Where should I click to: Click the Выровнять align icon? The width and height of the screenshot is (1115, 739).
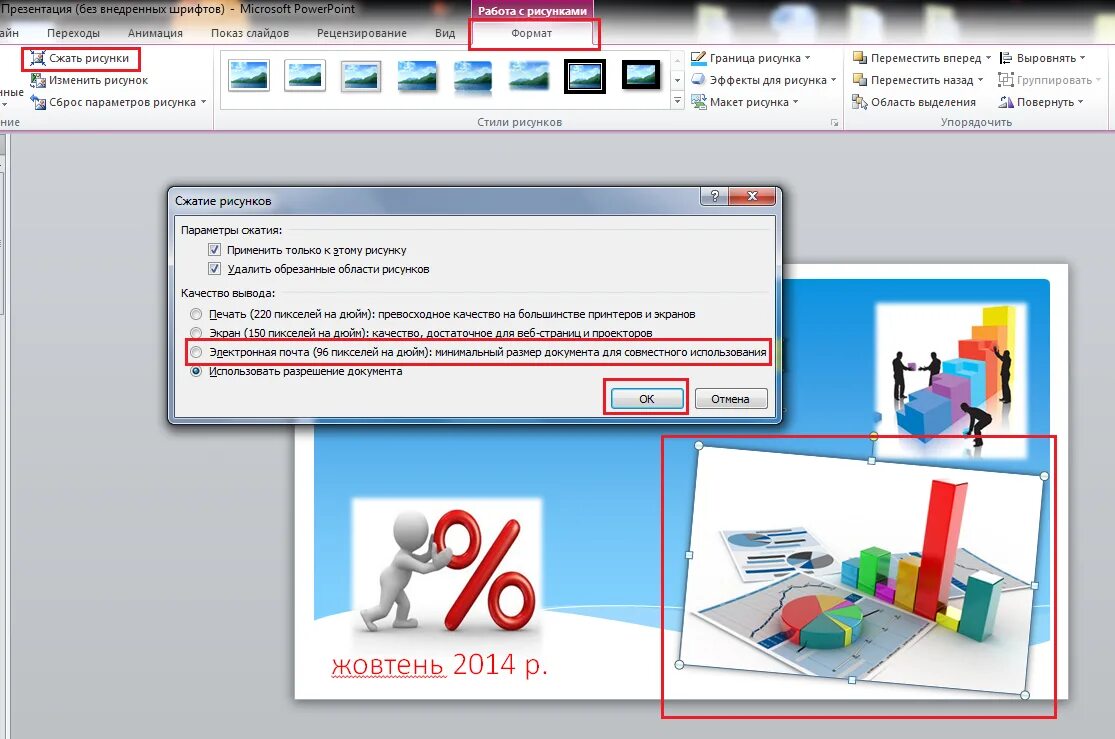pyautogui.click(x=1005, y=58)
